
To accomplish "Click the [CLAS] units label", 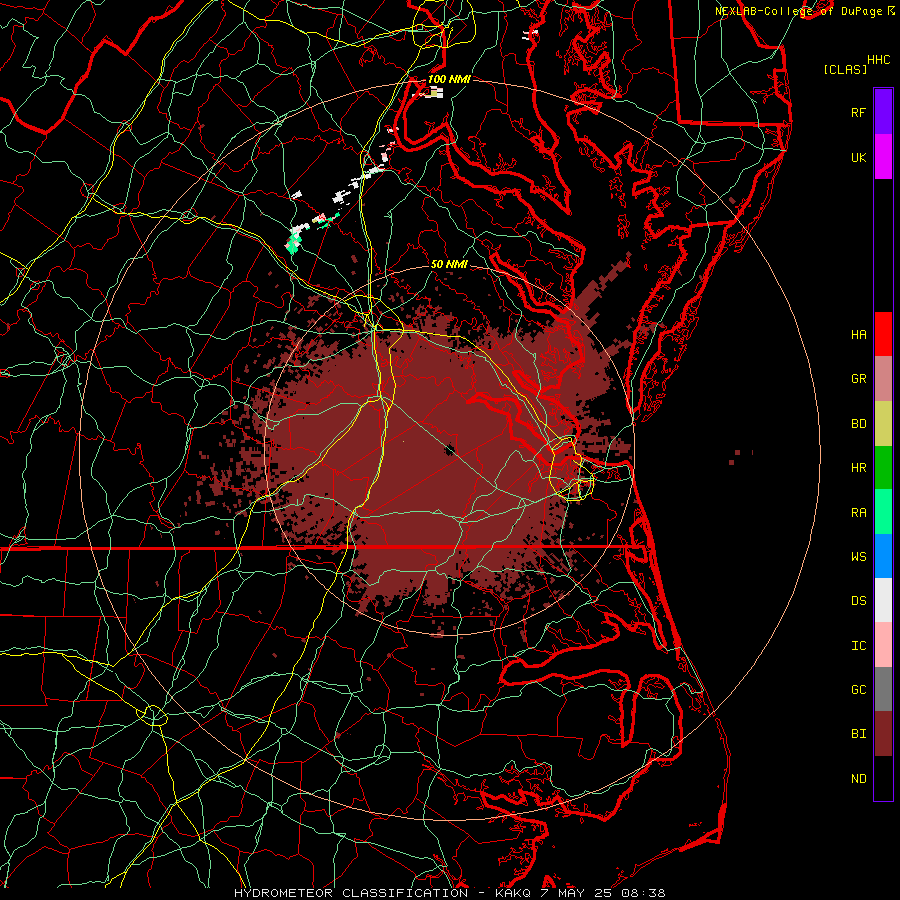I will pos(845,69).
